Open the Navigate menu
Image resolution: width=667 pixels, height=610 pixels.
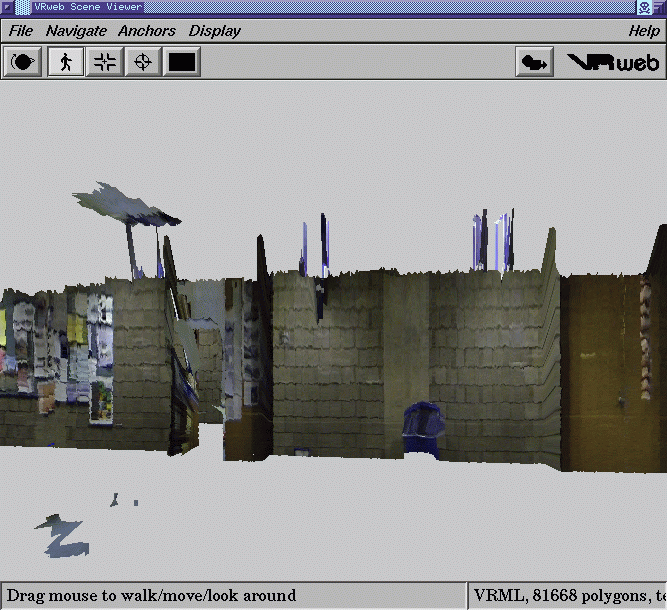point(76,31)
